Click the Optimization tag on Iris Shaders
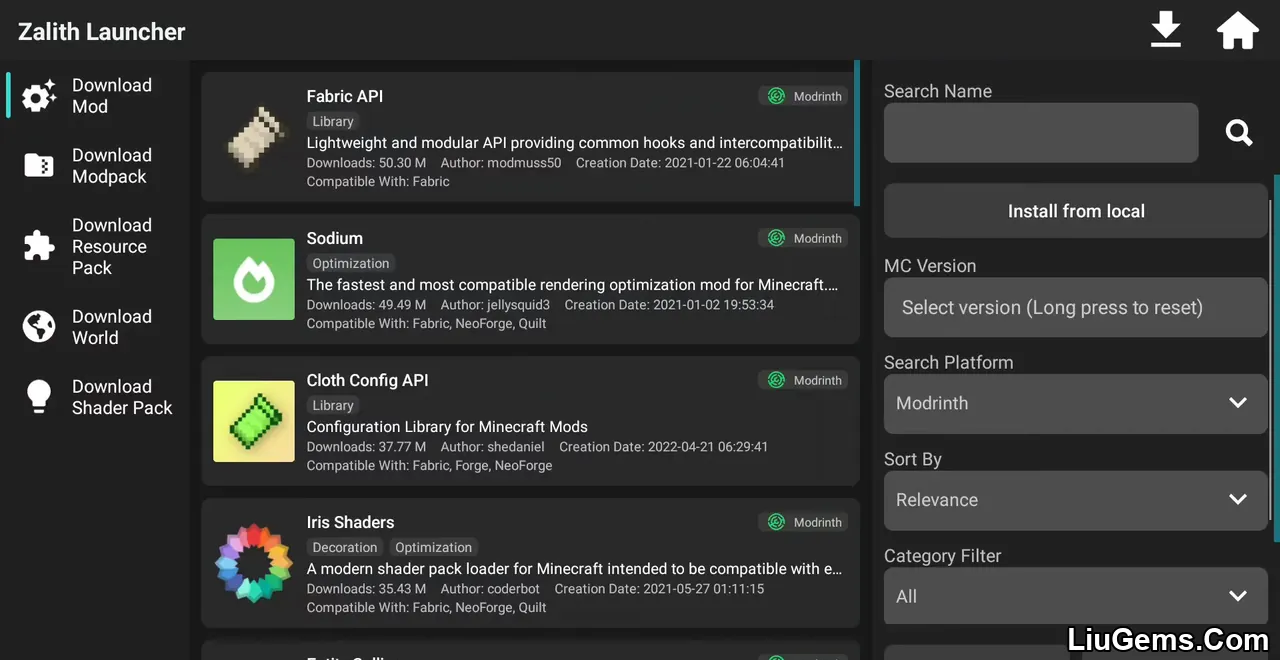This screenshot has width=1280, height=660. 433,547
